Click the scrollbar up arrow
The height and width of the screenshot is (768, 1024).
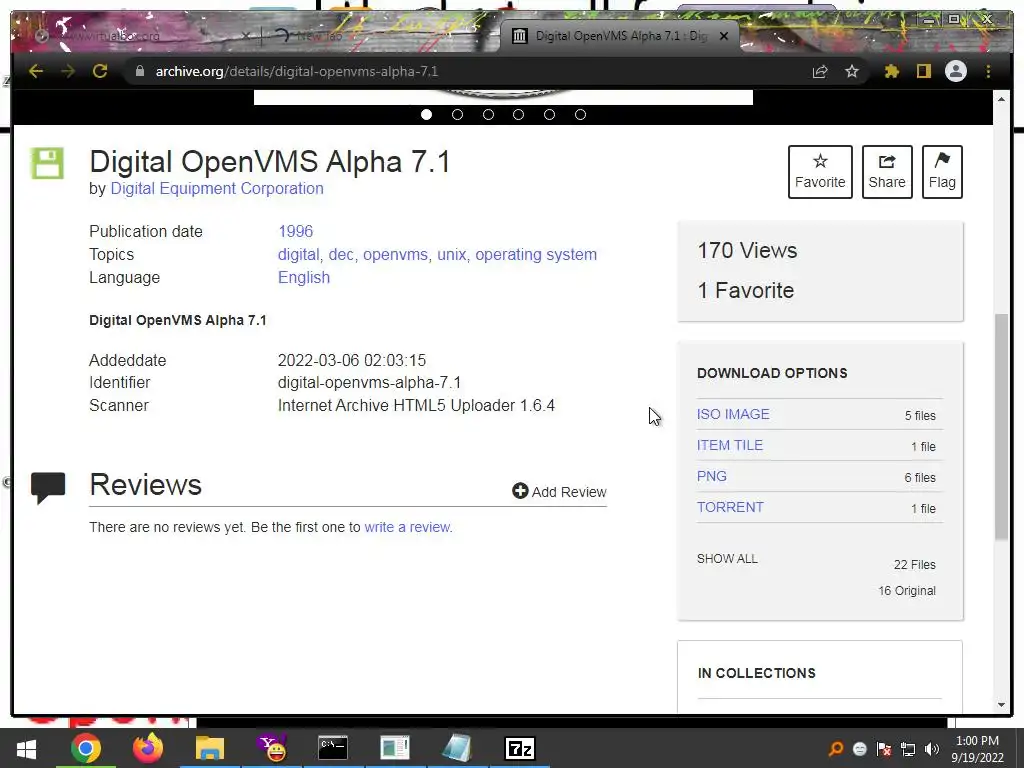[1001, 99]
